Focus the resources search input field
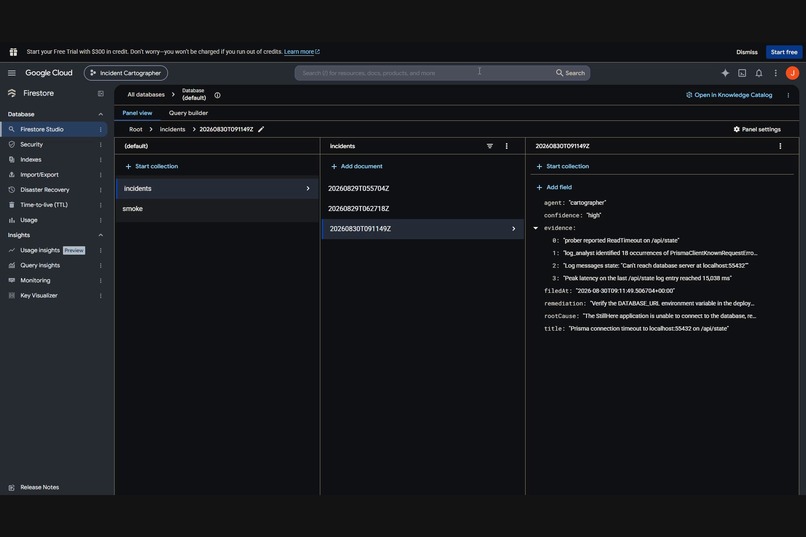Image resolution: width=806 pixels, height=537 pixels. click(x=426, y=73)
